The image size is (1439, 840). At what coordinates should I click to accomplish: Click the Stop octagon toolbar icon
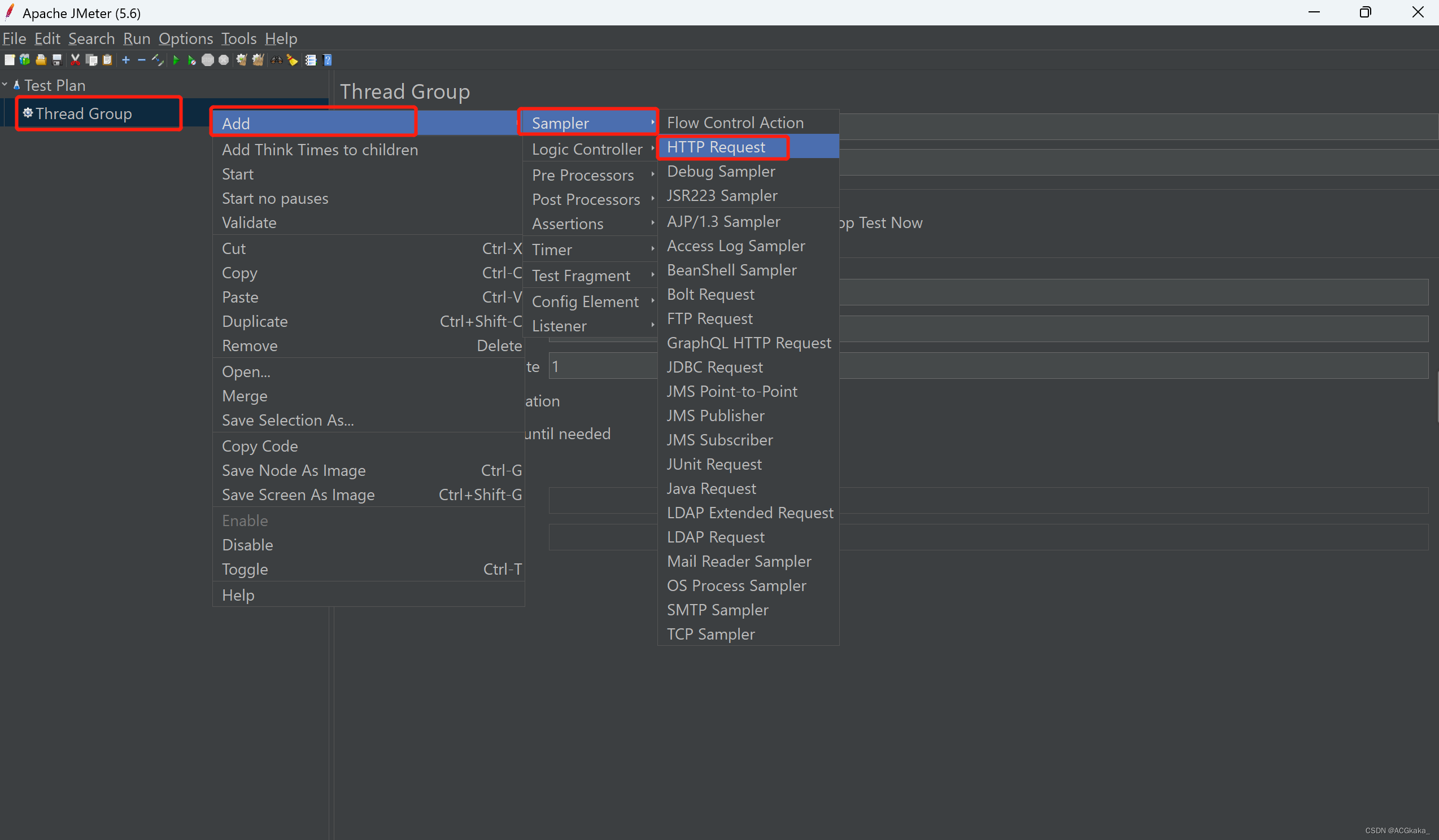(x=208, y=60)
